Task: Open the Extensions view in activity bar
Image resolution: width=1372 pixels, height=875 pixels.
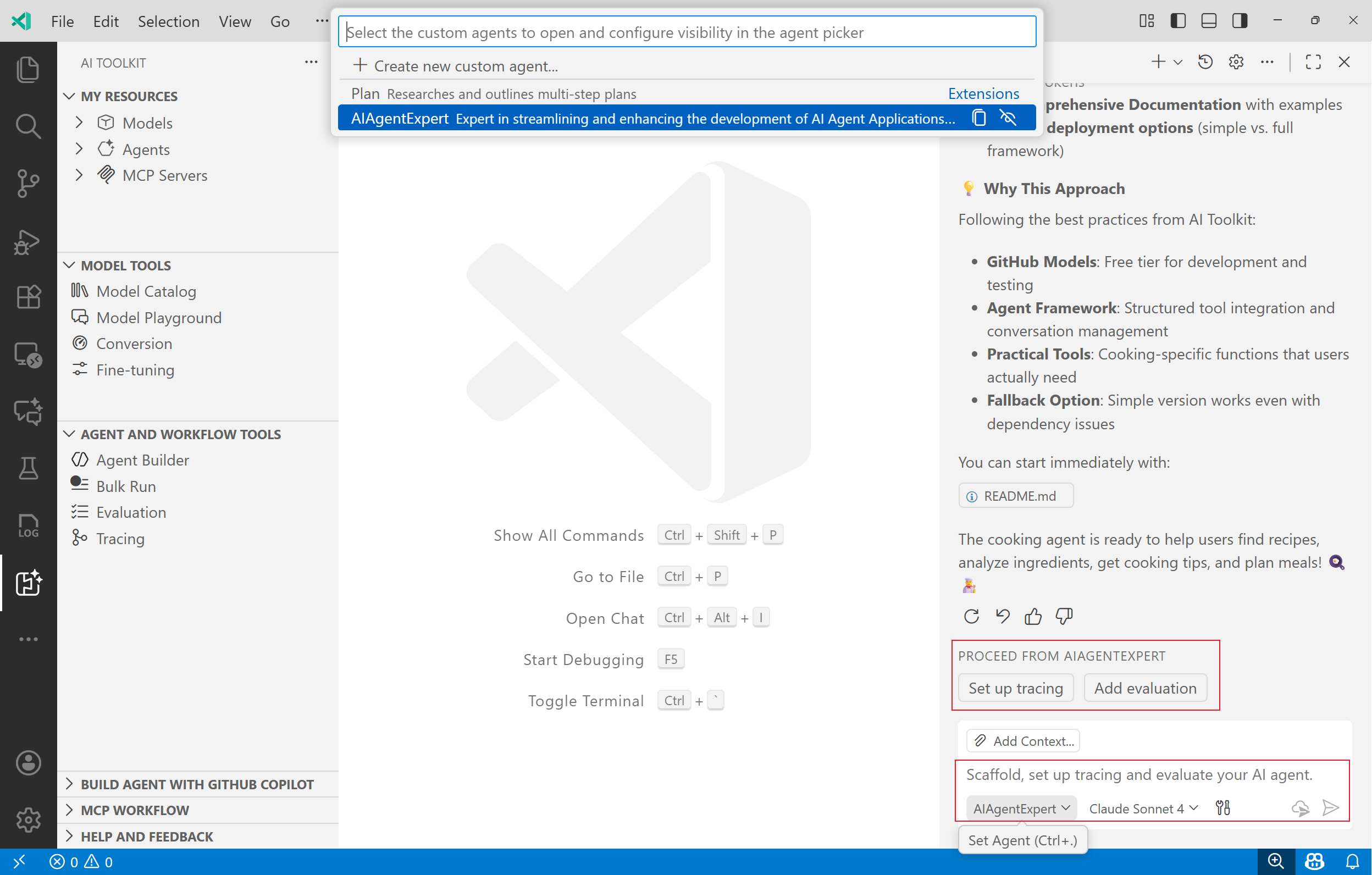Action: [28, 297]
